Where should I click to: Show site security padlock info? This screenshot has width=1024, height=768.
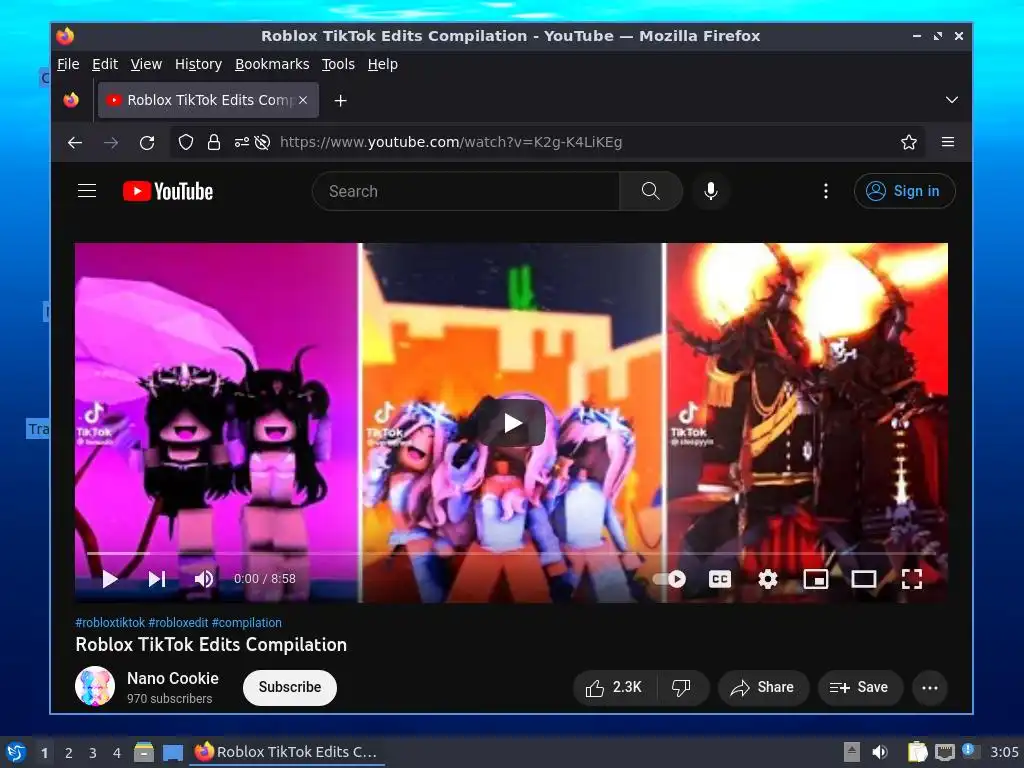tap(214, 142)
